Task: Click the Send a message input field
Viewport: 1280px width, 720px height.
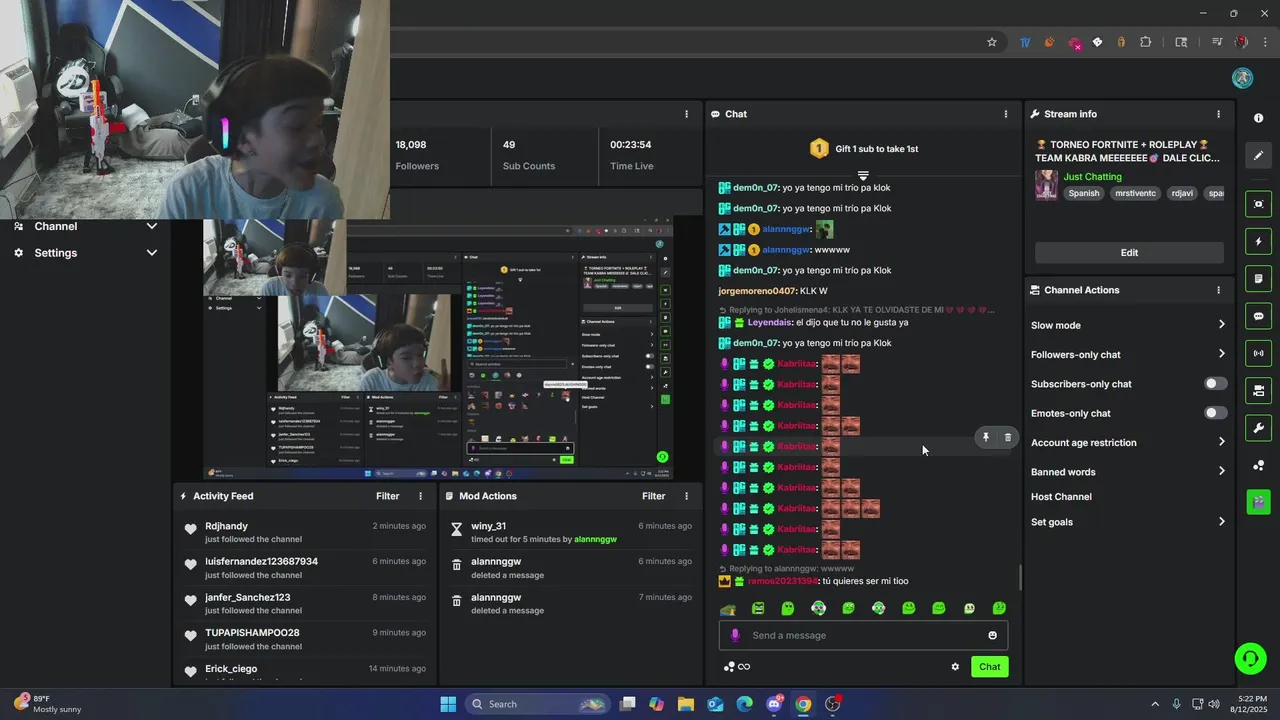Action: [x=863, y=635]
